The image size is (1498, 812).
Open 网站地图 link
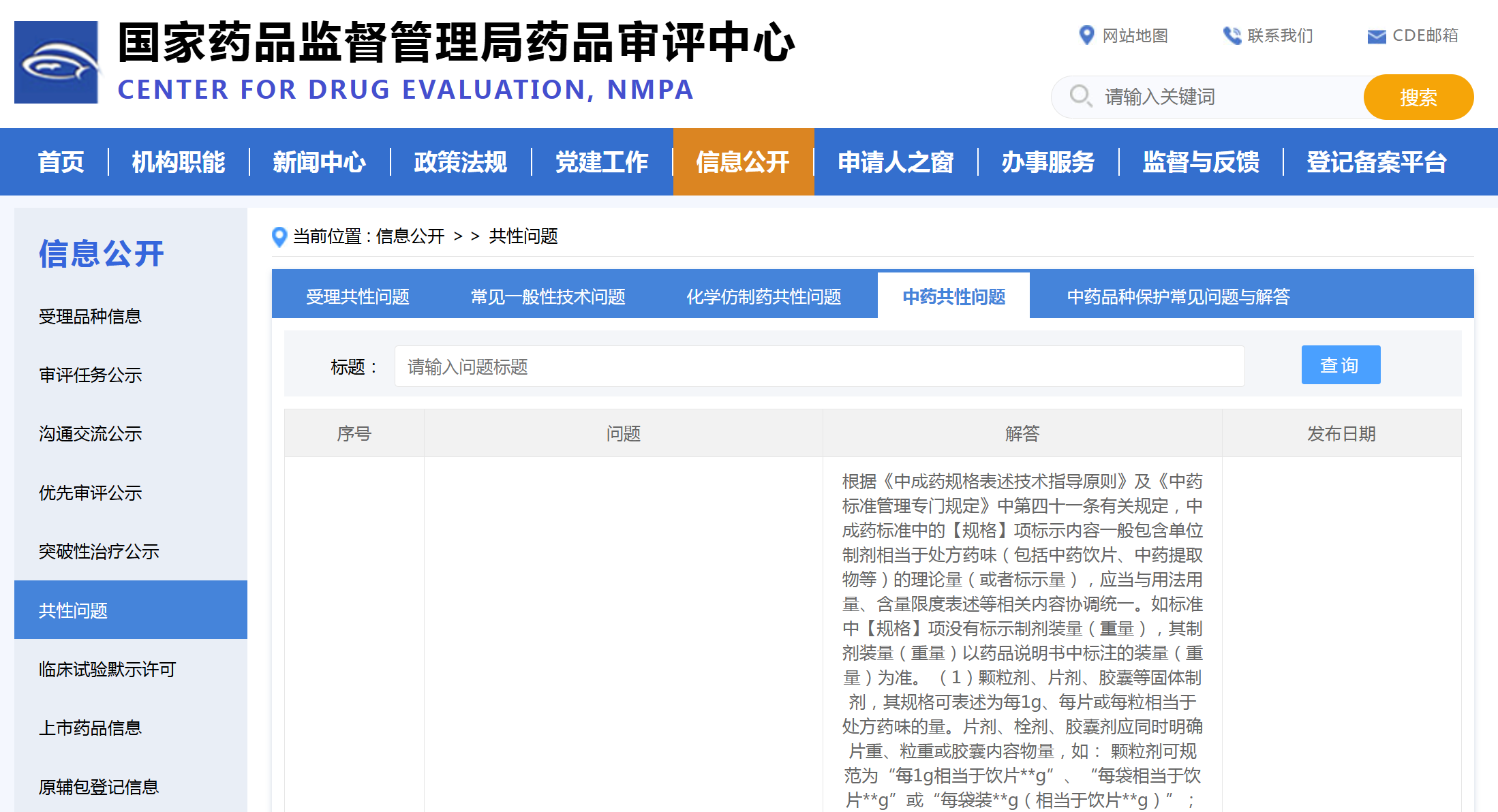pyautogui.click(x=1135, y=35)
